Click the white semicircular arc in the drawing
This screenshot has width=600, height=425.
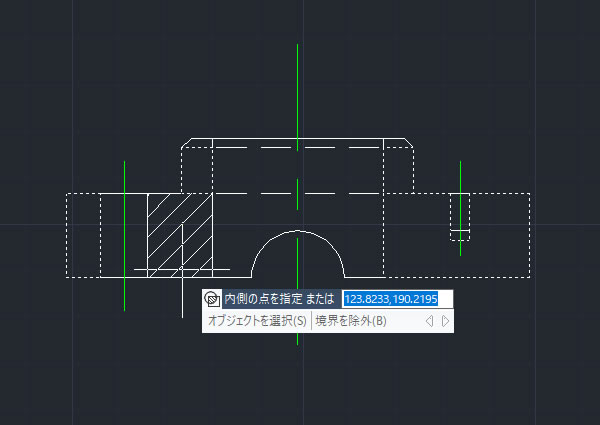pyautogui.click(x=298, y=231)
